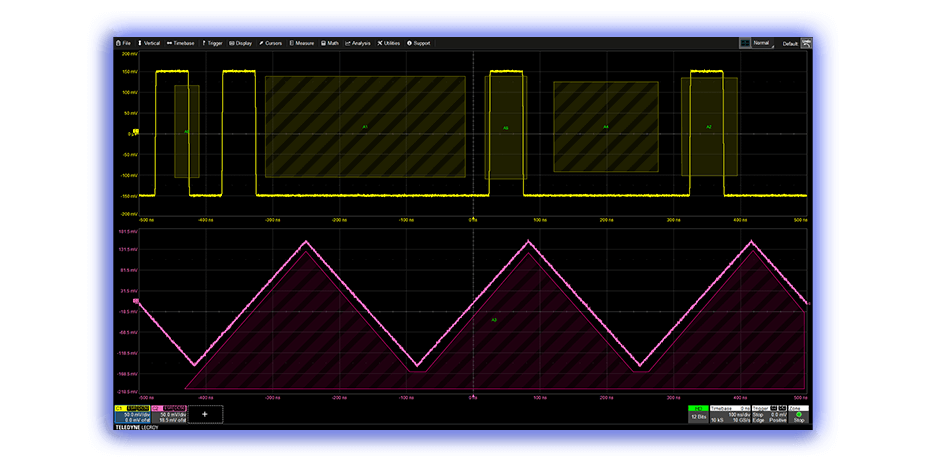Open the C2 channel descriptor box
This screenshot has height=467, width=926.
click(x=169, y=414)
